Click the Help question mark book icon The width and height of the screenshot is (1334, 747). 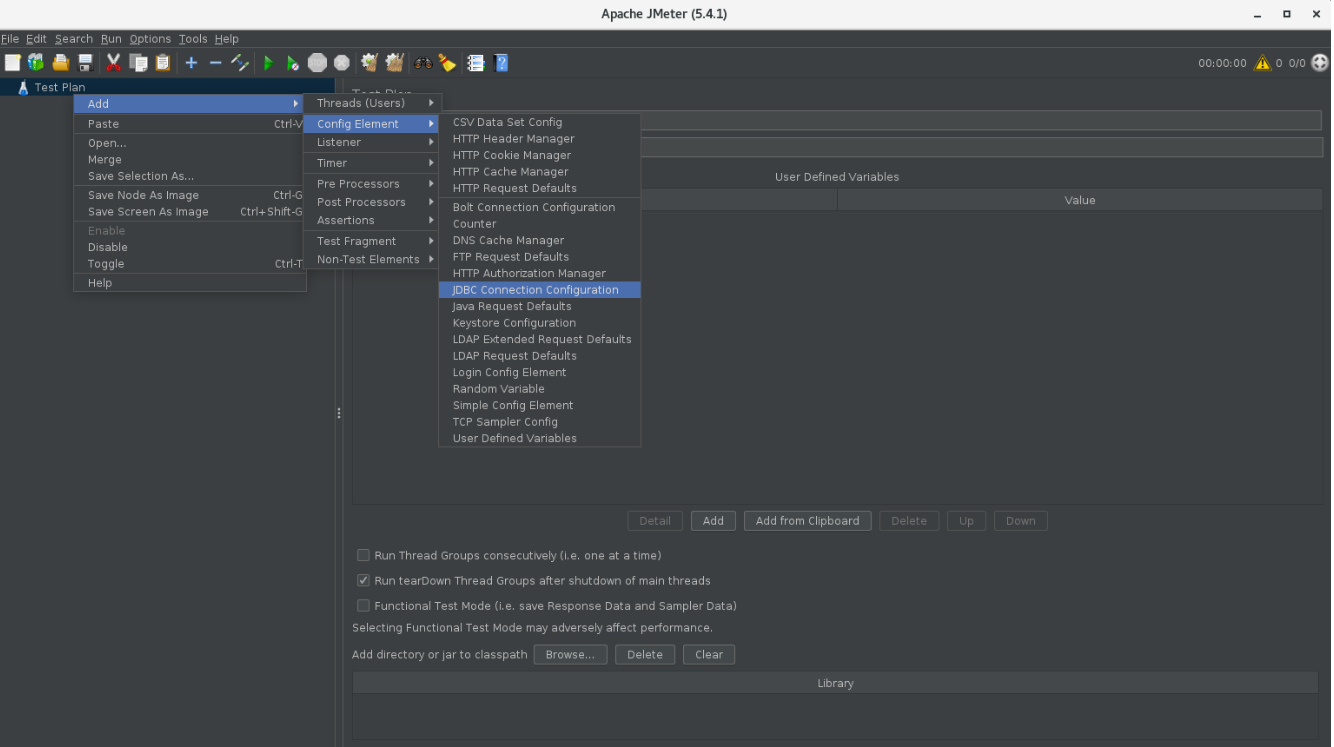click(x=501, y=63)
